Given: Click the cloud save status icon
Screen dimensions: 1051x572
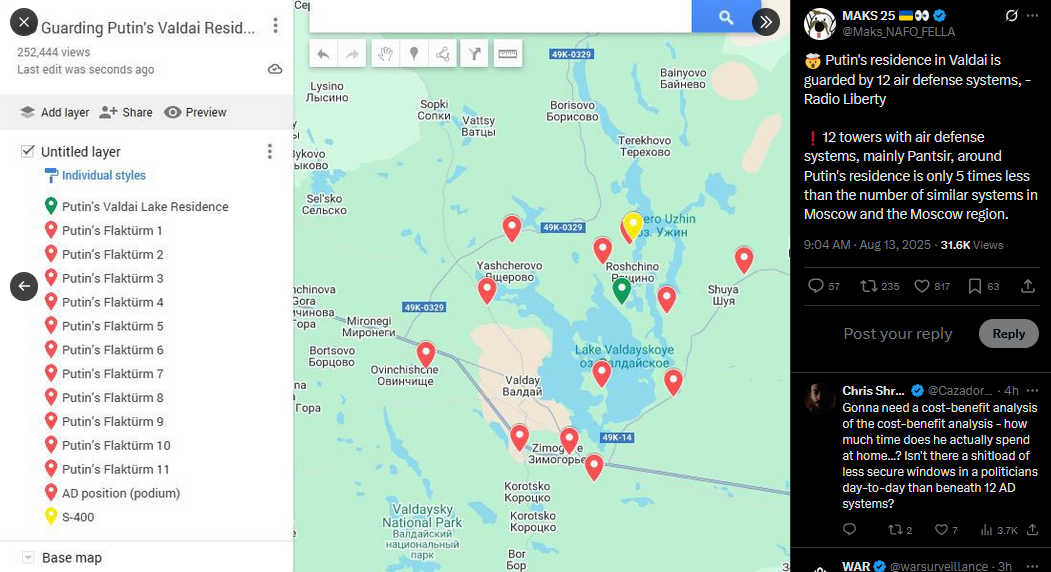Looking at the screenshot, I should tap(275, 69).
